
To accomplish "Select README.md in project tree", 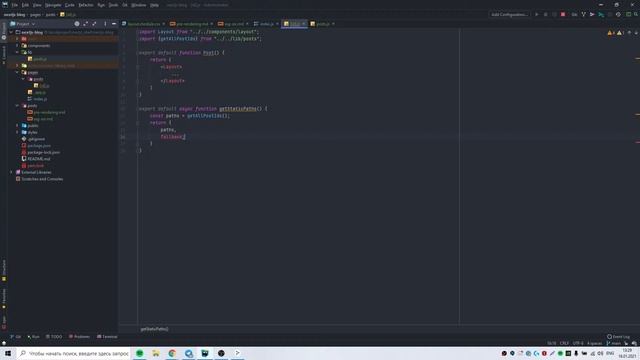I will [39, 159].
